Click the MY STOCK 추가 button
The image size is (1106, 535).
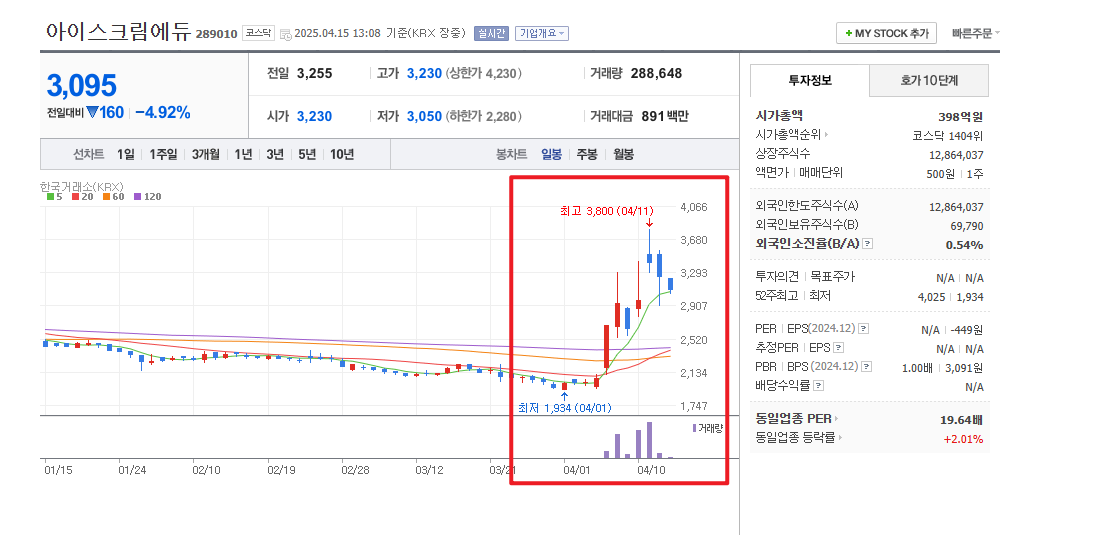coord(887,33)
